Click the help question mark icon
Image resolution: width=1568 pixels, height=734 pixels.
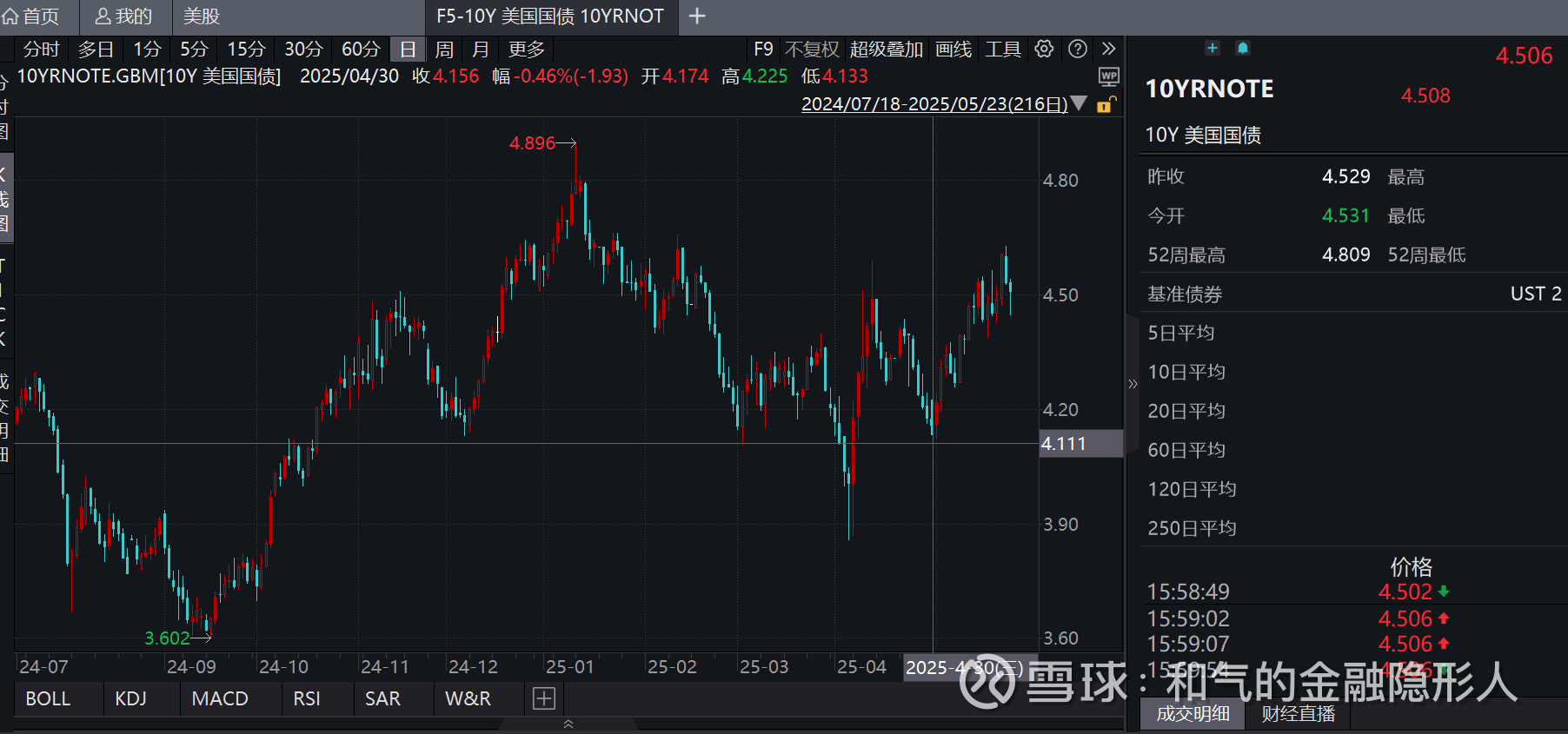point(1078,50)
